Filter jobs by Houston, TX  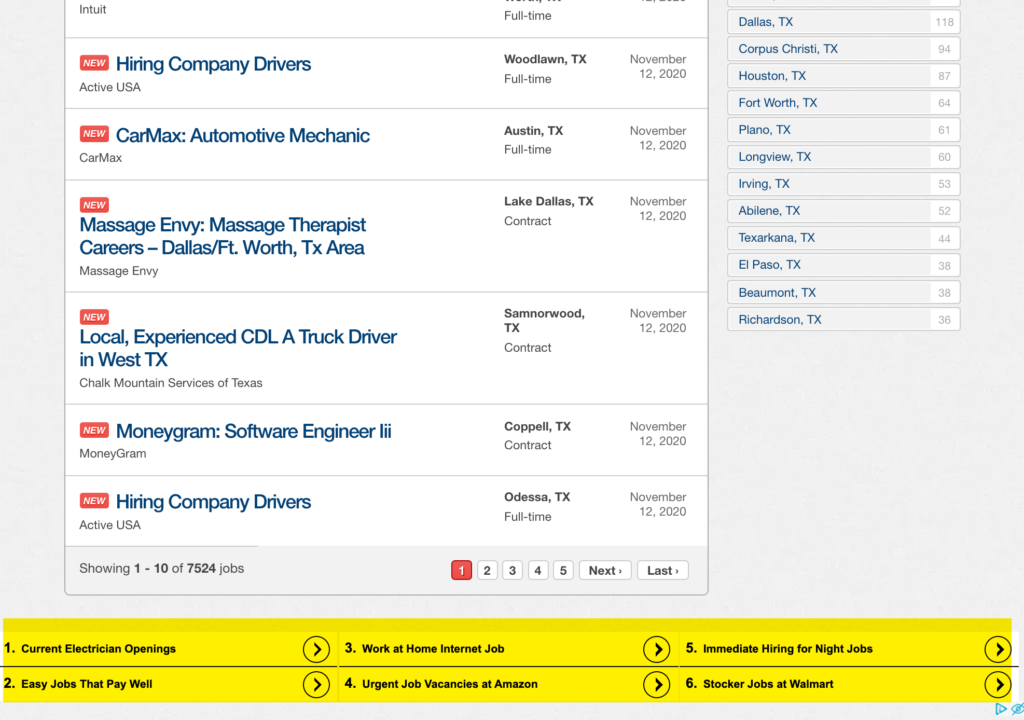(843, 76)
